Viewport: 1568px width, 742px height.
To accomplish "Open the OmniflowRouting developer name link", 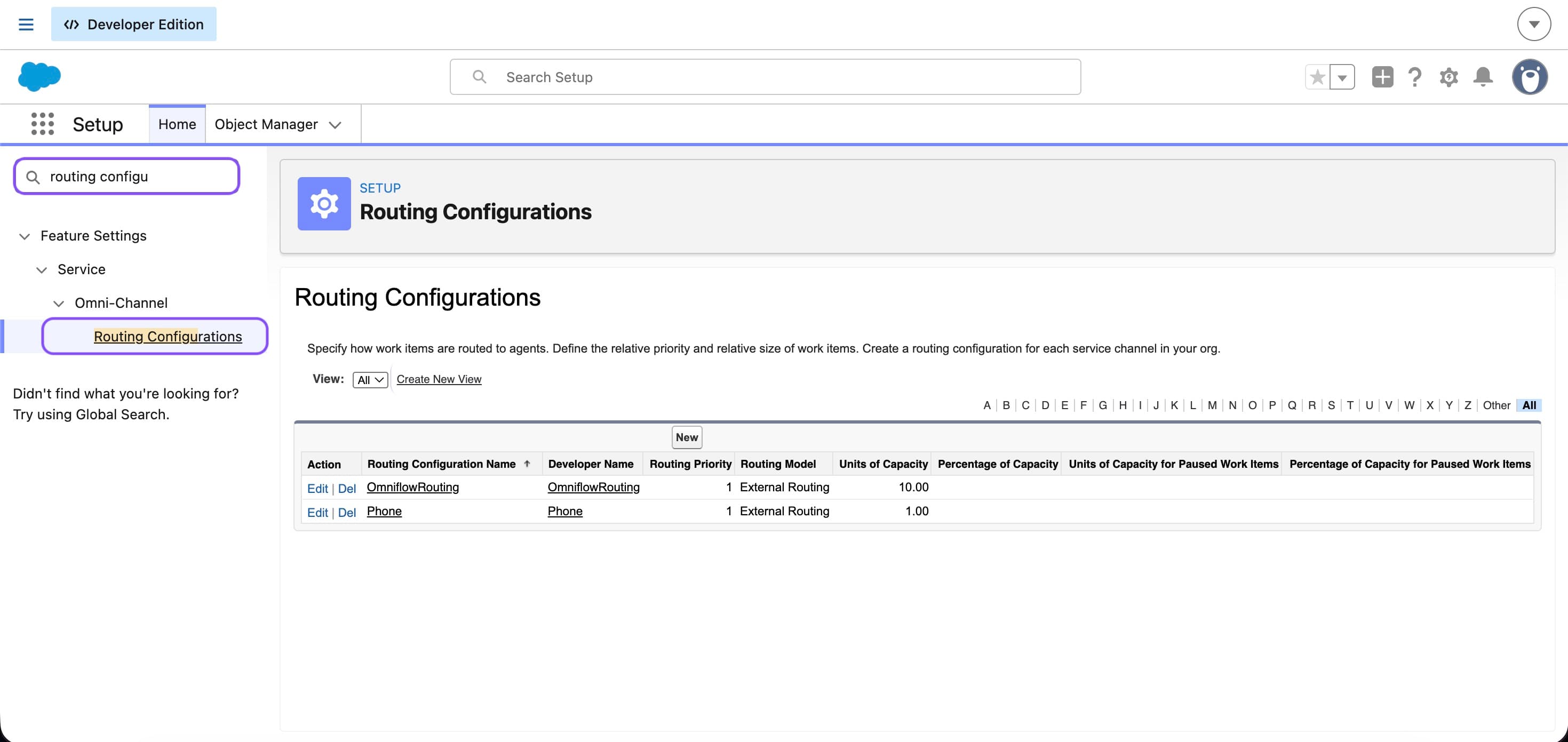I will 593,487.
